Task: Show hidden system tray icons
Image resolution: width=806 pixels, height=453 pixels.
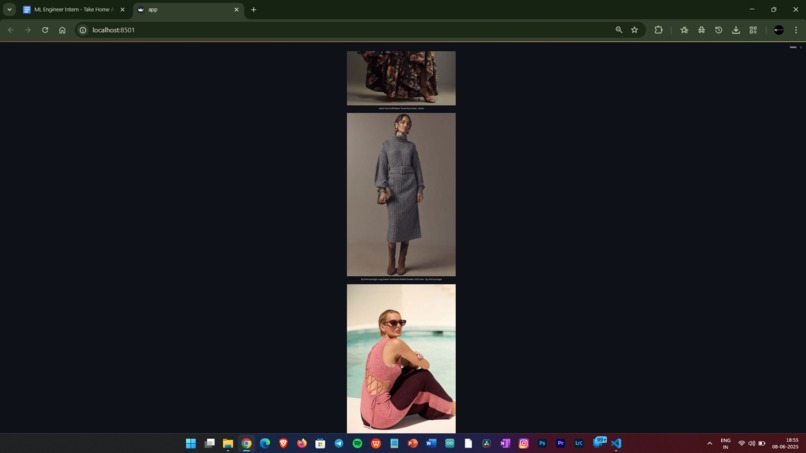Action: point(709,443)
